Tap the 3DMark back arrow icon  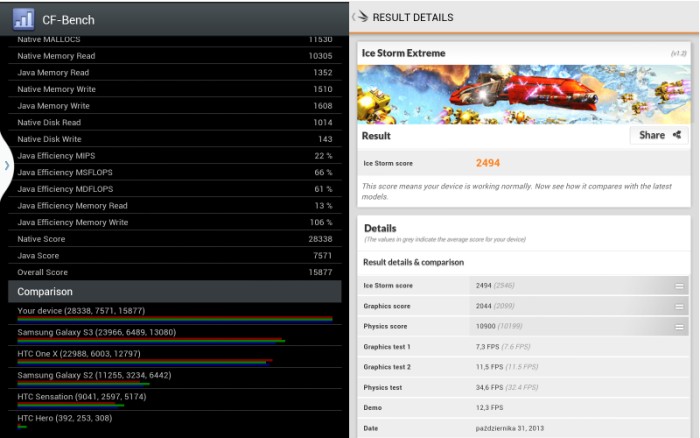[359, 17]
